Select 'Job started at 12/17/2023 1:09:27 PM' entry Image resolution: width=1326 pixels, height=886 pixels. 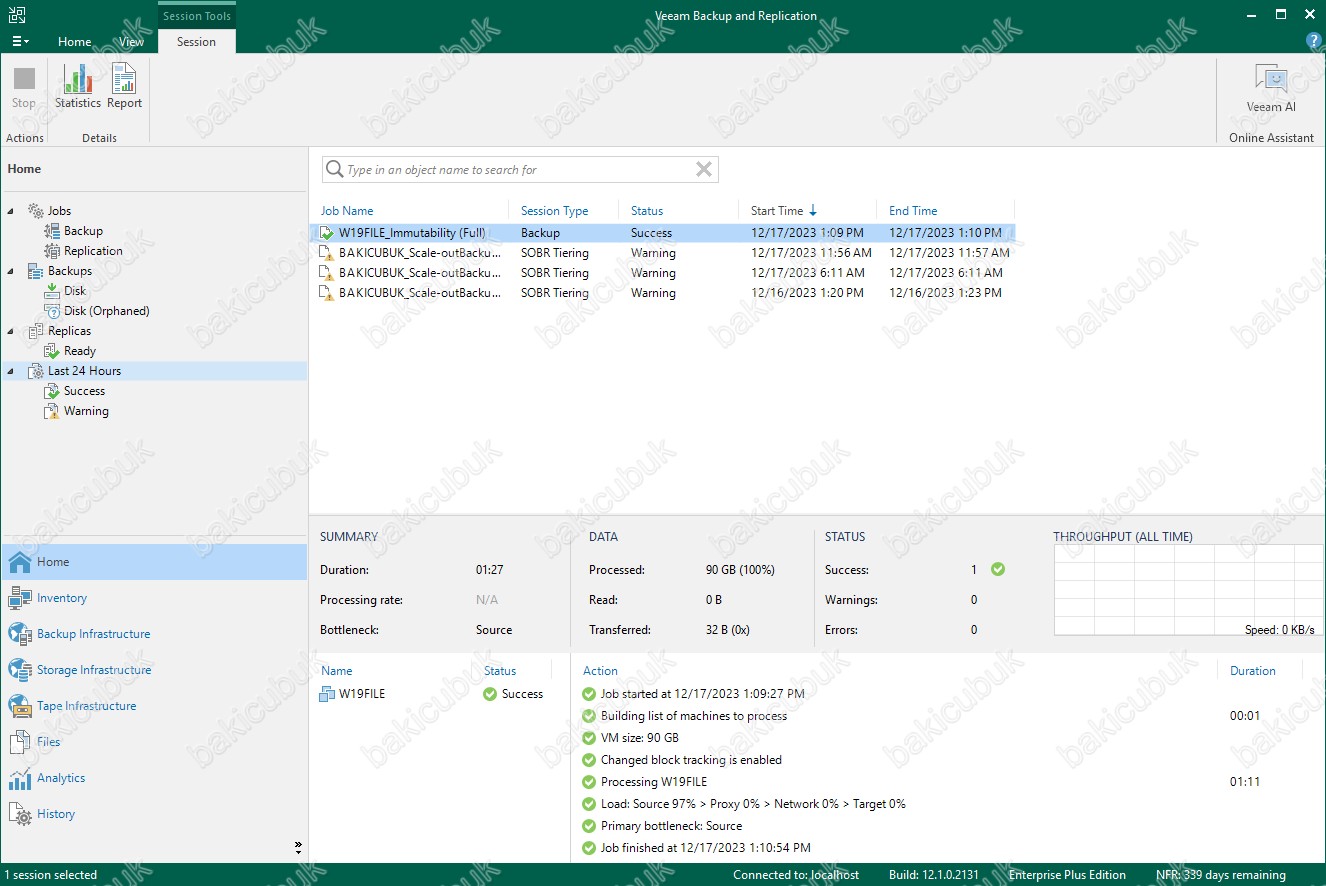(x=702, y=694)
